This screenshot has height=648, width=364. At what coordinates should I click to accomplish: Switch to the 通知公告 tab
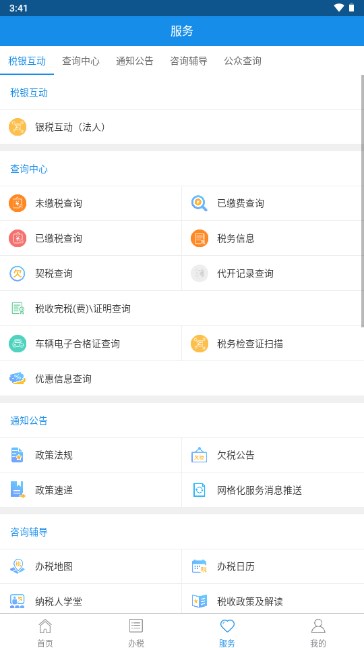(x=135, y=61)
